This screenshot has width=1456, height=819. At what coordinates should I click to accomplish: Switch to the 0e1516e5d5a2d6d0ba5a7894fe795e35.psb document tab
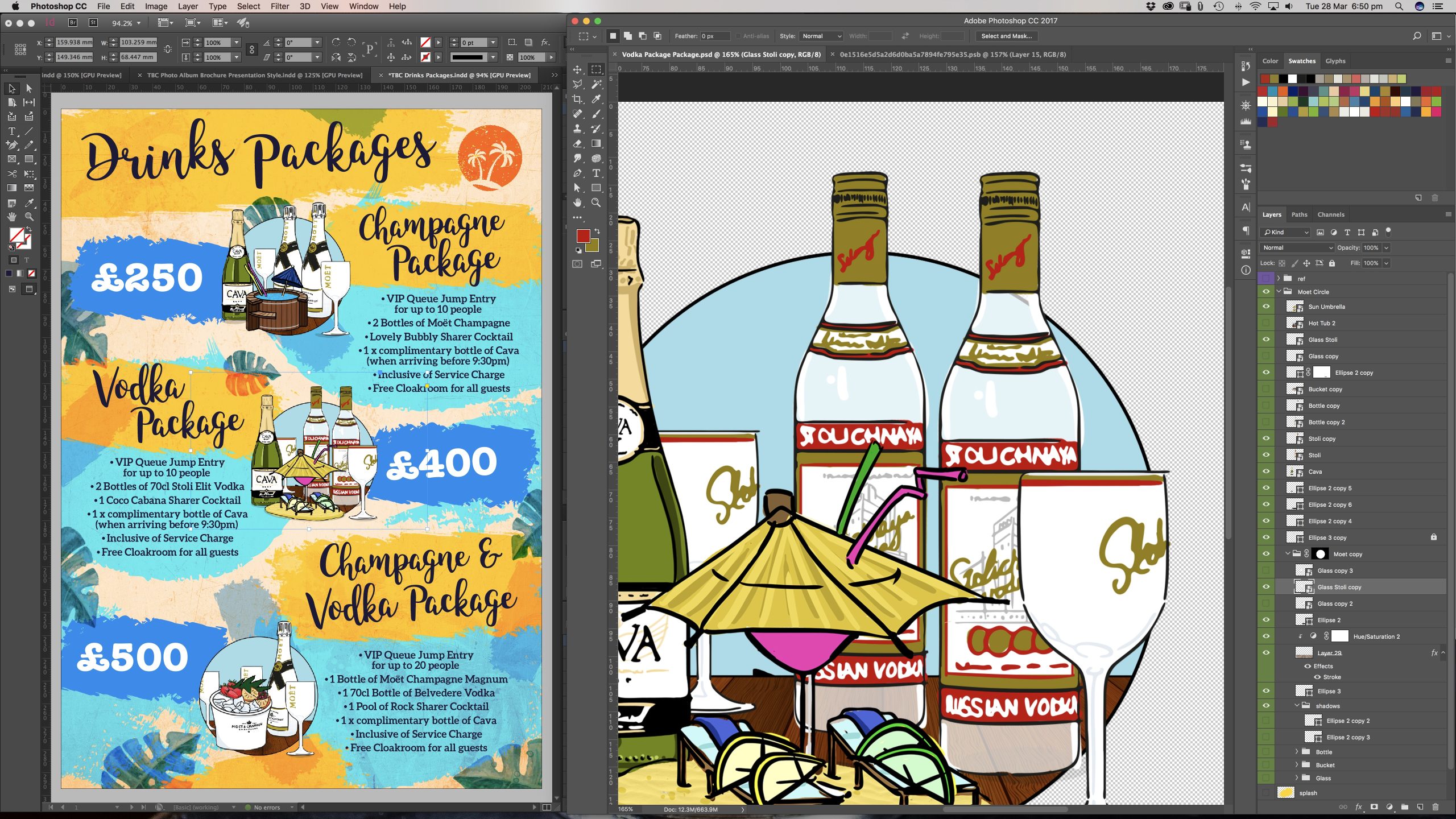coord(953,55)
